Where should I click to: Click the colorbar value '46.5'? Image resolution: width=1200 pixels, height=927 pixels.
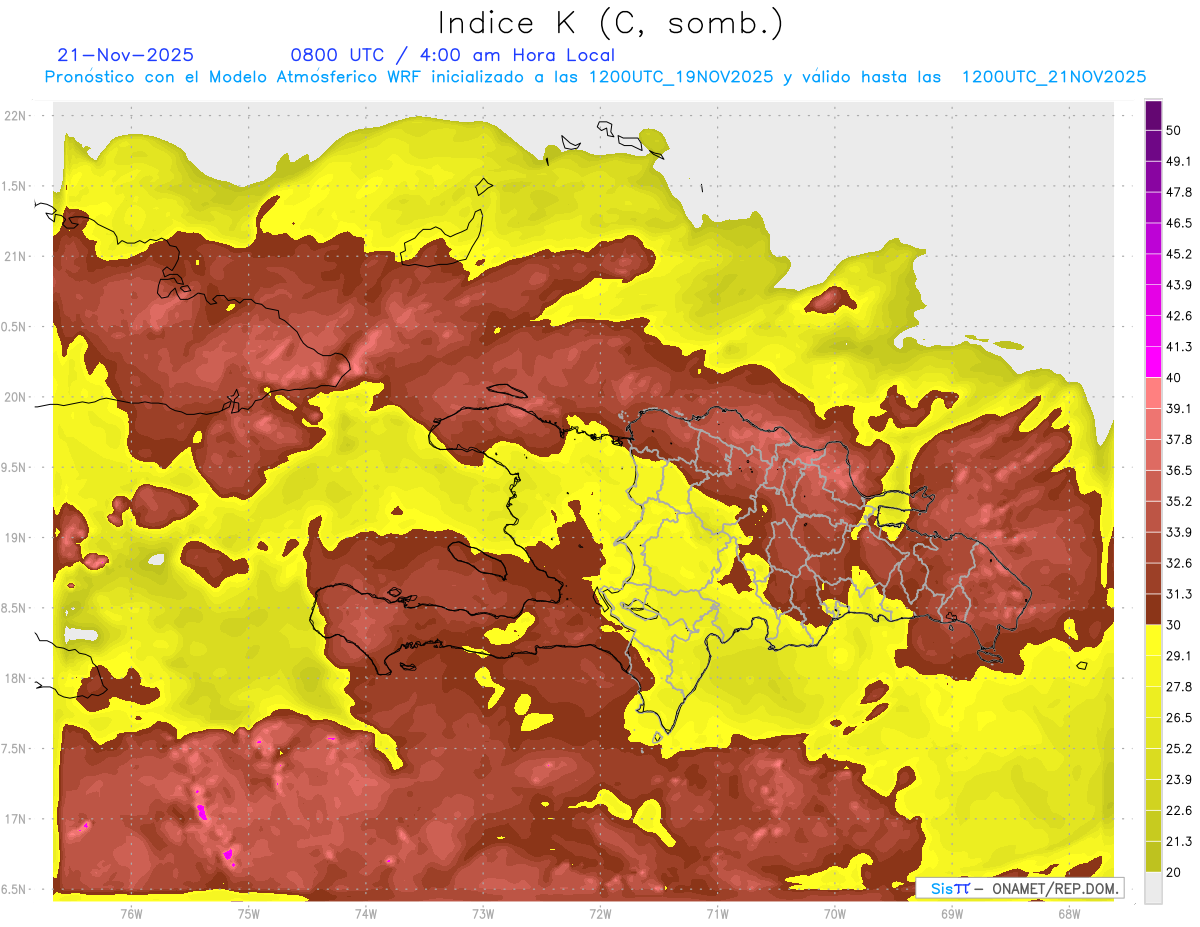tap(1179, 223)
